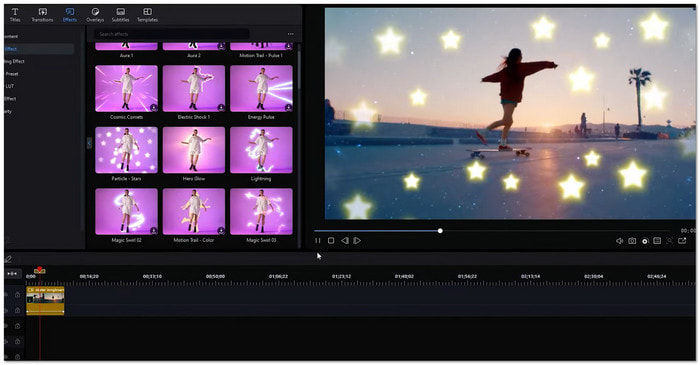The image size is (700, 365).
Task: Click the effects list vertical scrollbar
Action: tap(299, 71)
